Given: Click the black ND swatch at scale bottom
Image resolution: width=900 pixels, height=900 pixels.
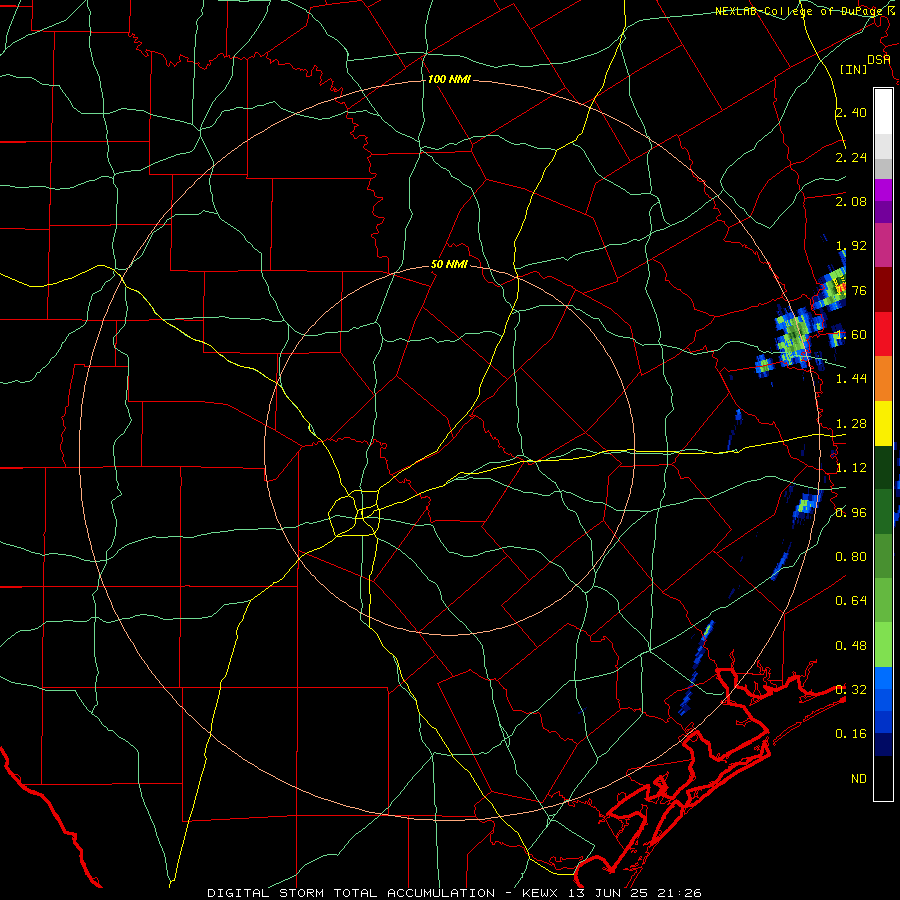Looking at the screenshot, I should tap(883, 778).
